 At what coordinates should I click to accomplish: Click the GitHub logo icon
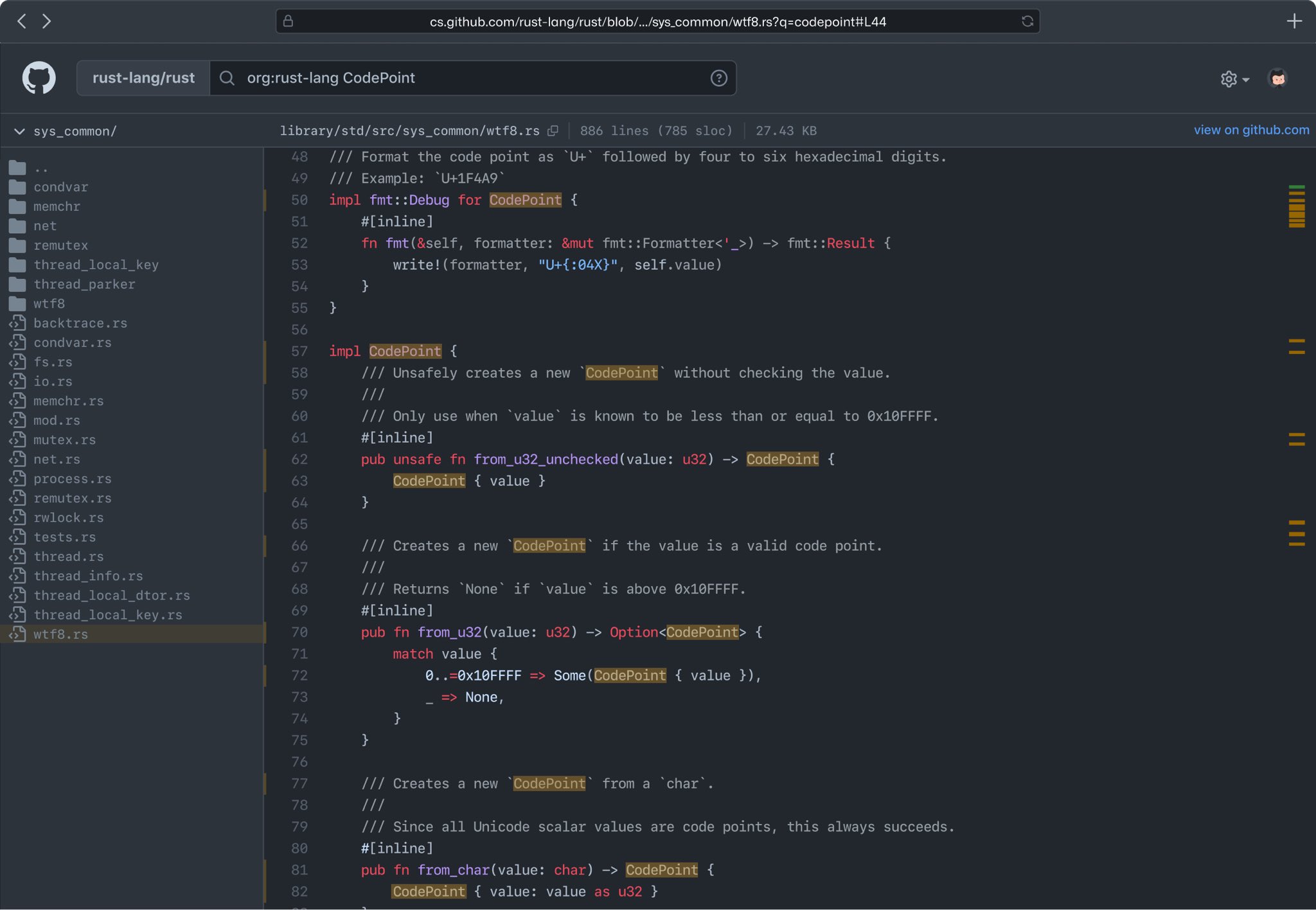point(39,77)
